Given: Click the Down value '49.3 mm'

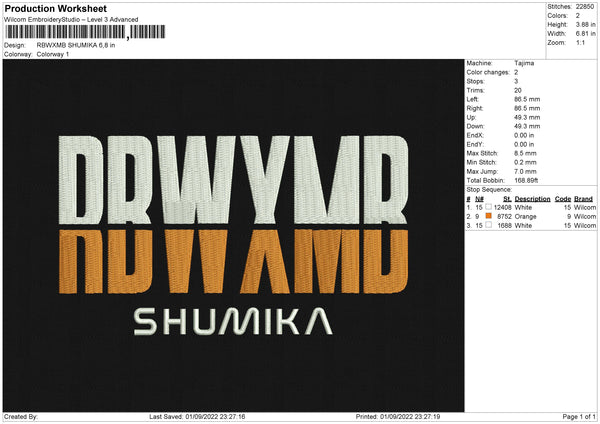Looking at the screenshot, I should [527, 126].
